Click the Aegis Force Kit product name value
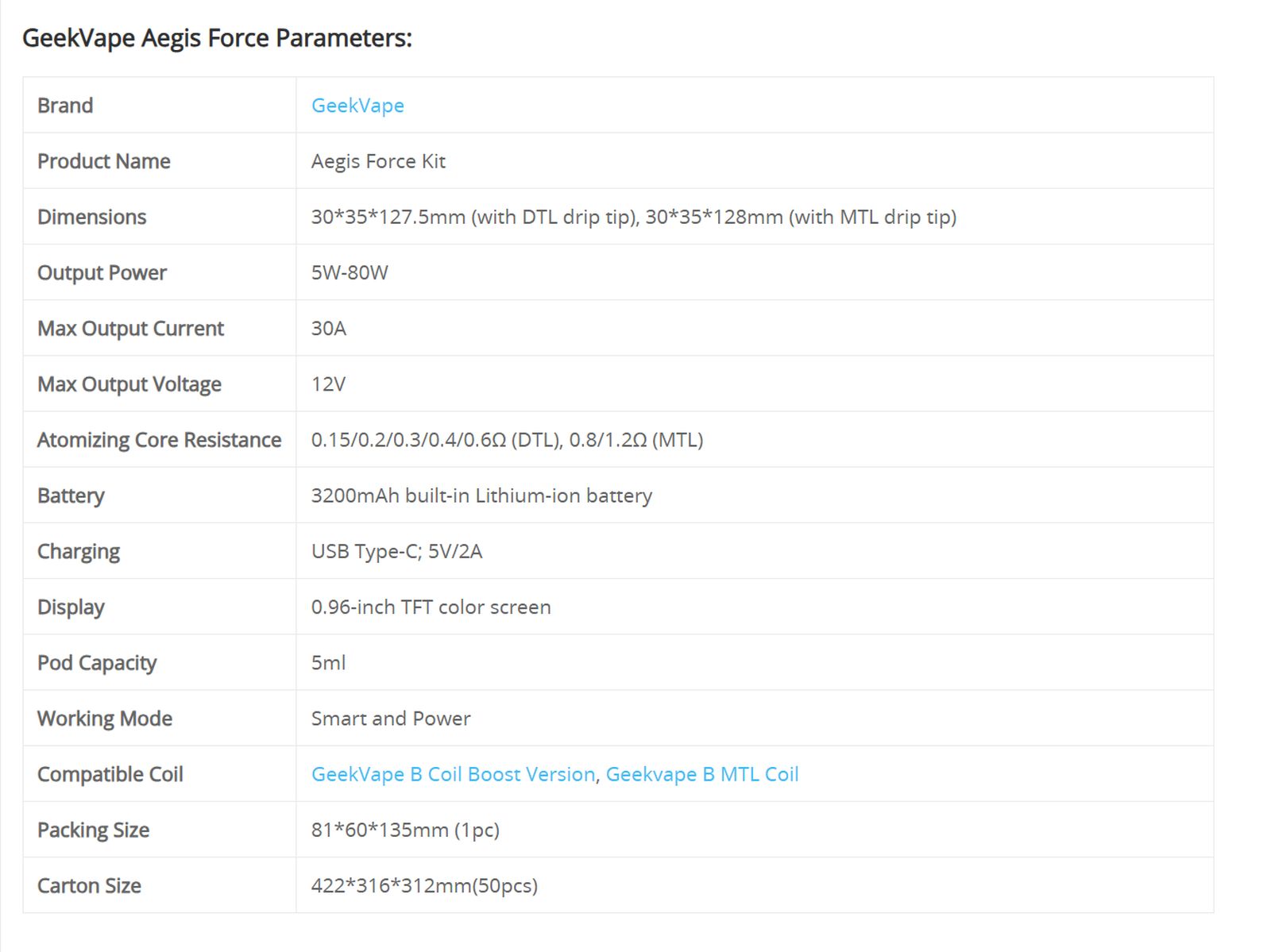Image resolution: width=1271 pixels, height=952 pixels. 378,161
